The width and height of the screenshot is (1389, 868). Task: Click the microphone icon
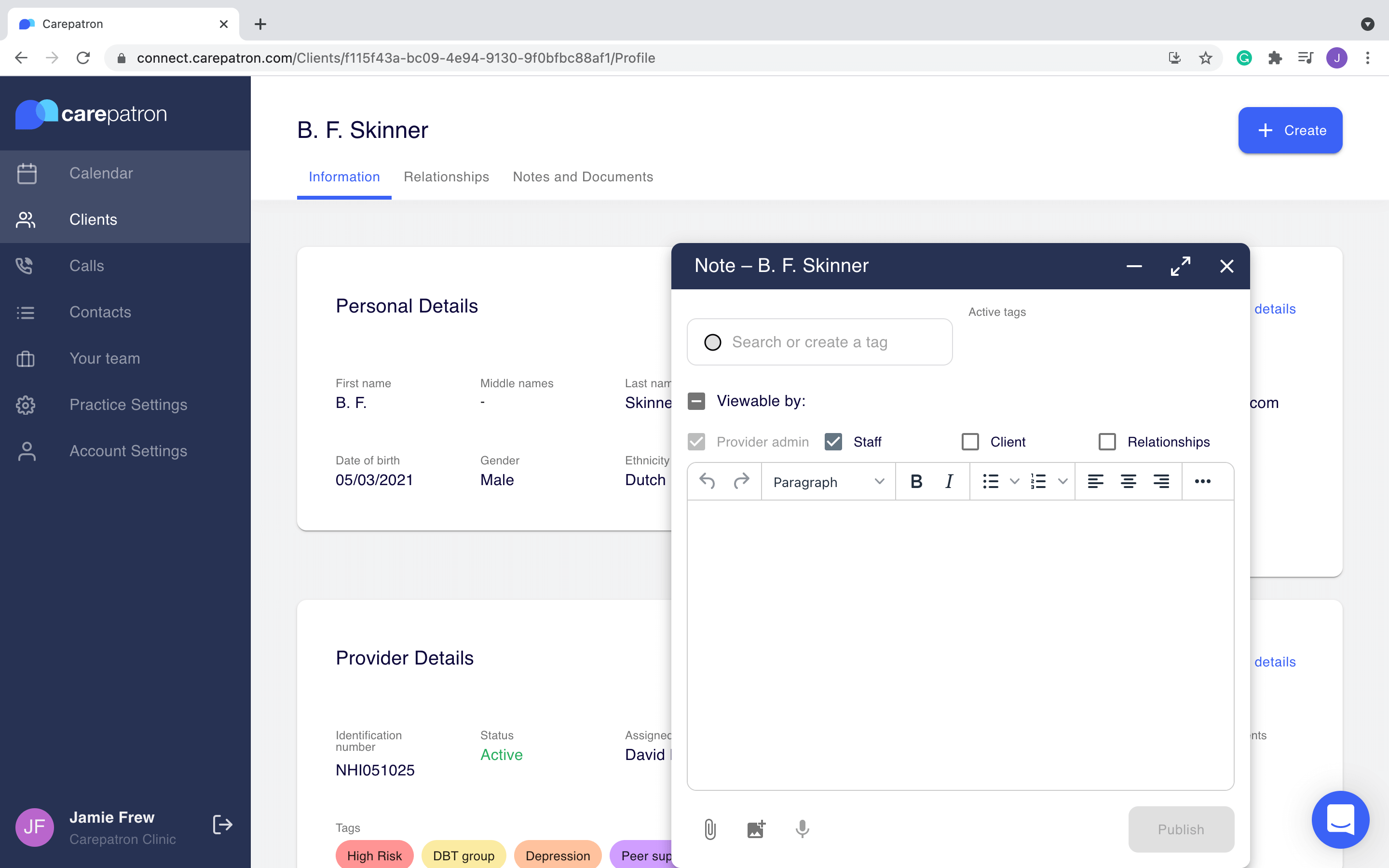(x=802, y=828)
